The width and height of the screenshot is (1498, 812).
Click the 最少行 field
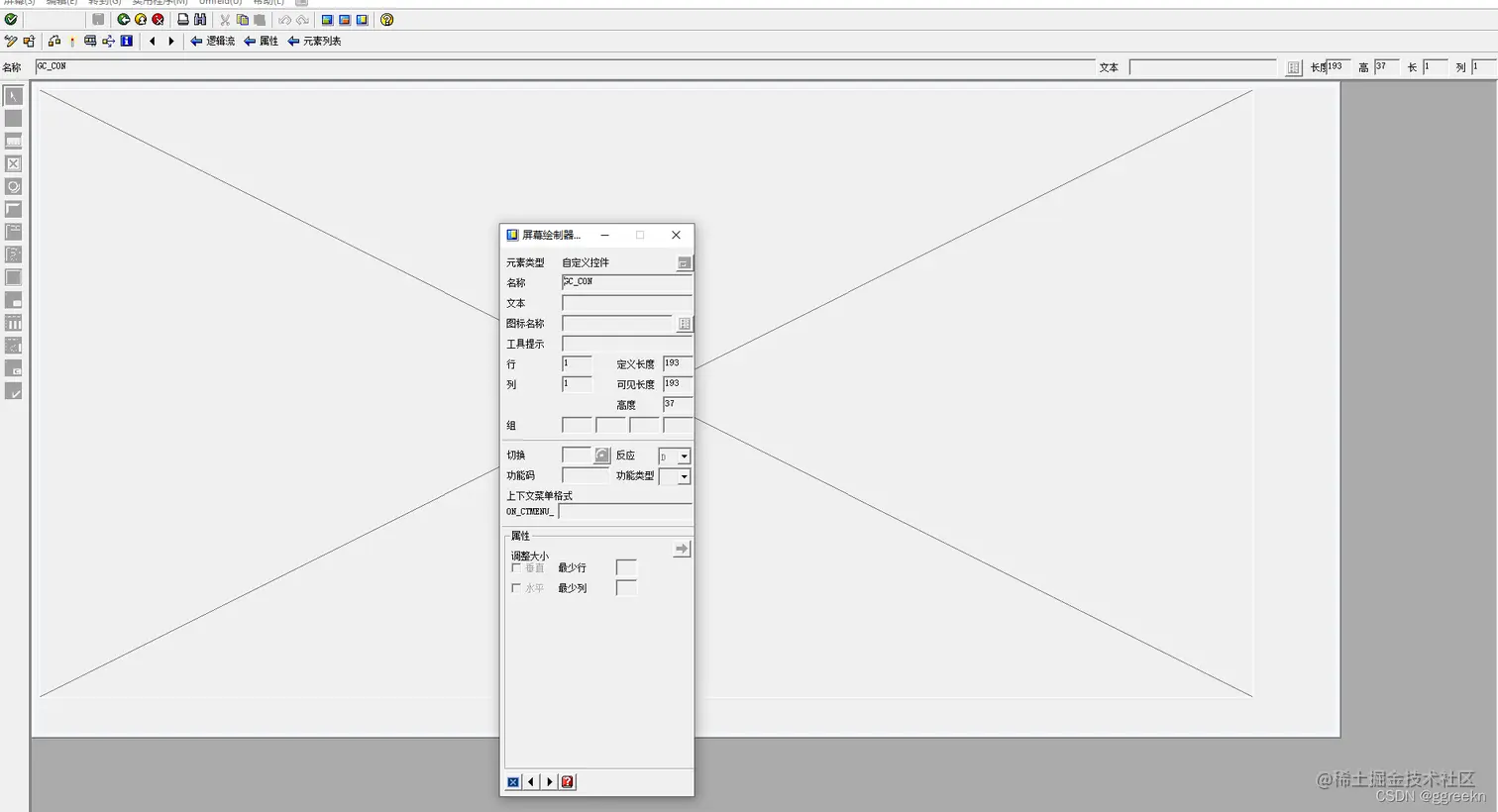(626, 567)
